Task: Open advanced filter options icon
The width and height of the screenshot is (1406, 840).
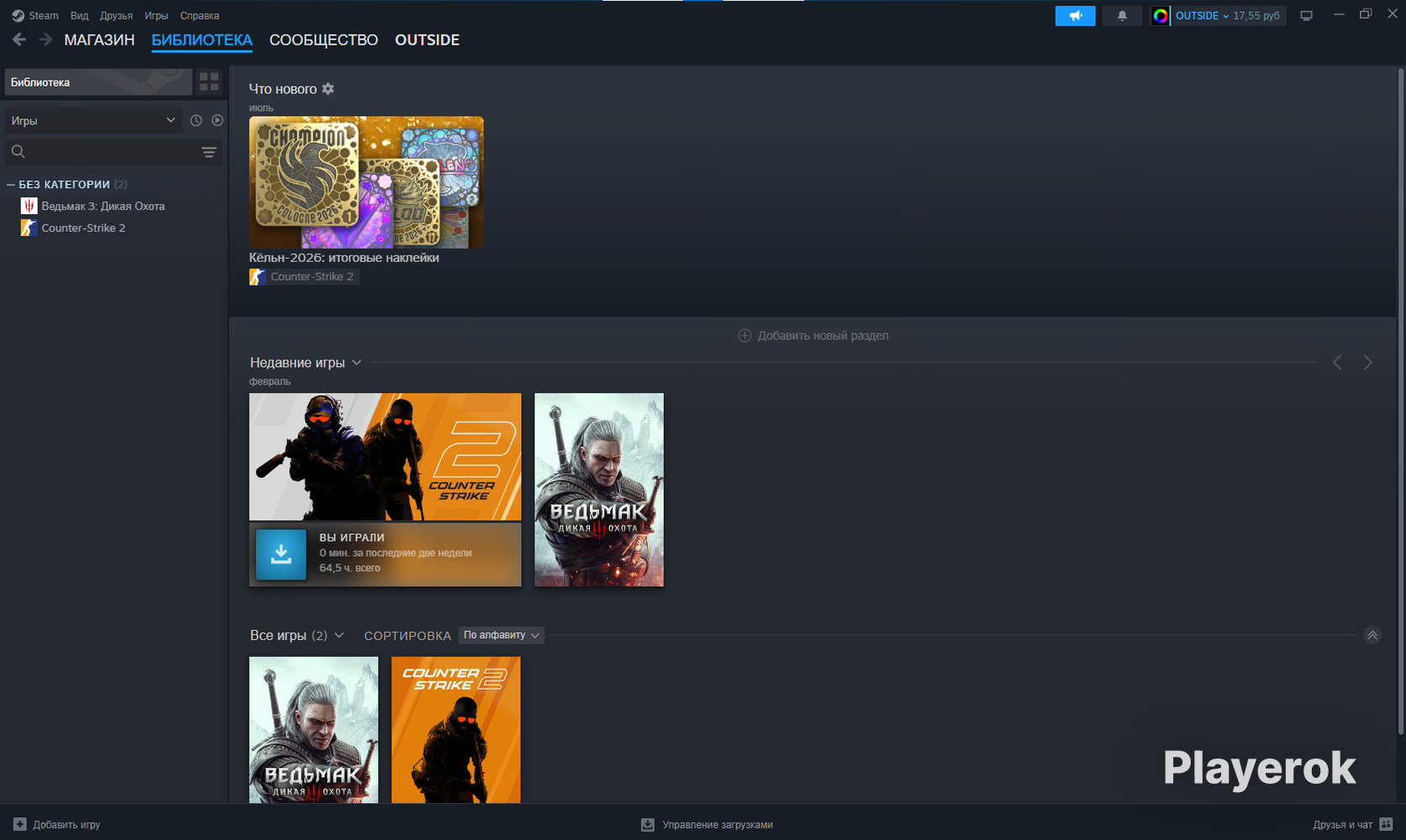Action: (209, 152)
